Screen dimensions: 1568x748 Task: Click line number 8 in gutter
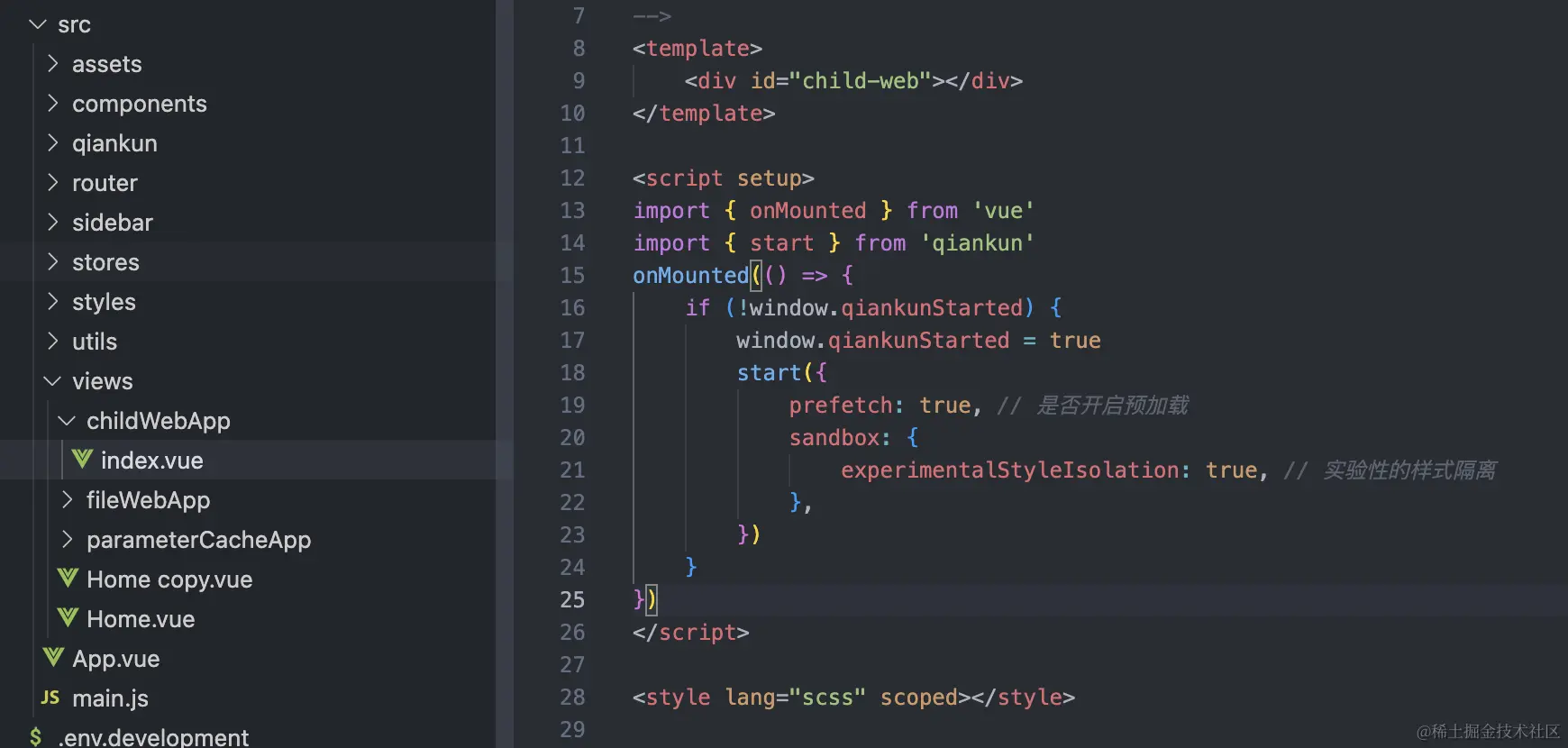coord(579,49)
